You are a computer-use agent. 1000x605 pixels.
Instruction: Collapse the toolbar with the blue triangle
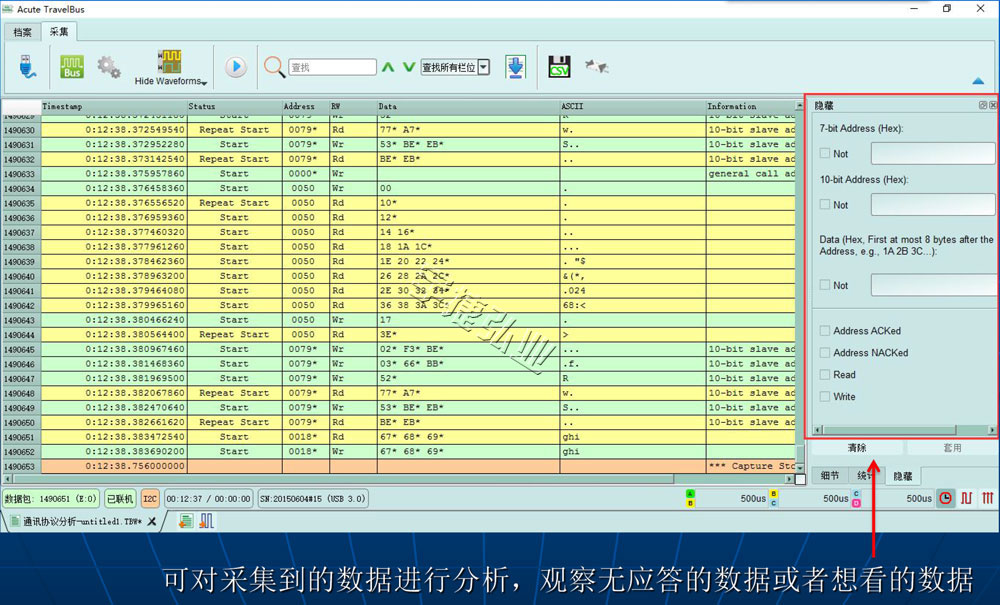tap(978, 81)
